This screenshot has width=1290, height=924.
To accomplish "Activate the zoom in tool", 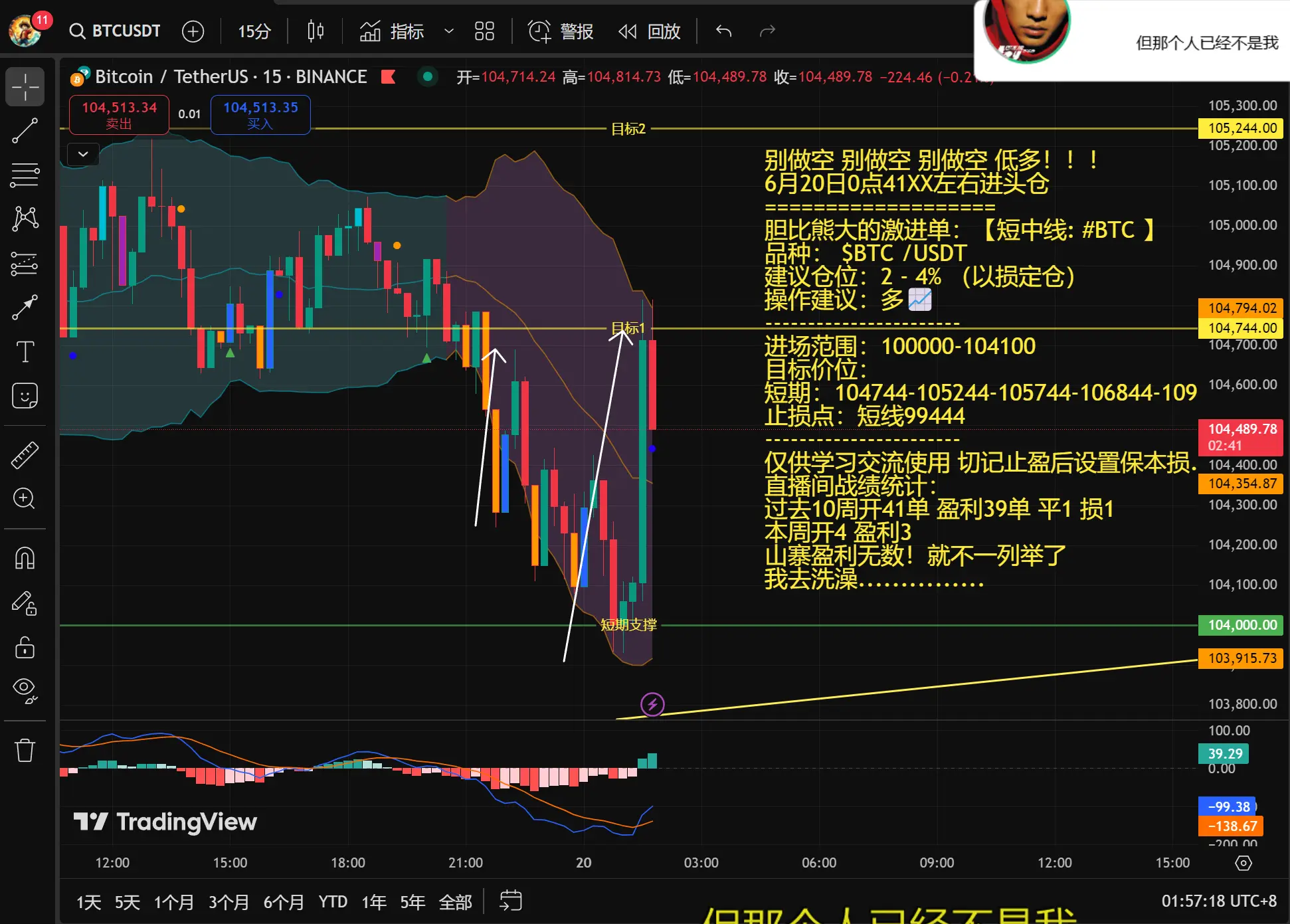I will coord(25,499).
